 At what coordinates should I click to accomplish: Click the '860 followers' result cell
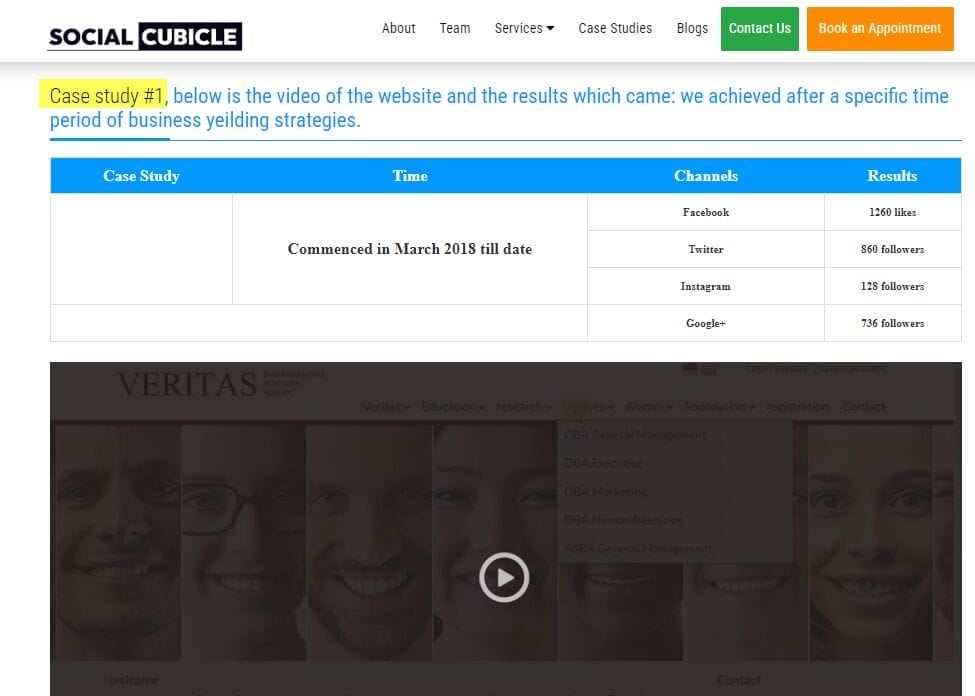[x=893, y=249]
